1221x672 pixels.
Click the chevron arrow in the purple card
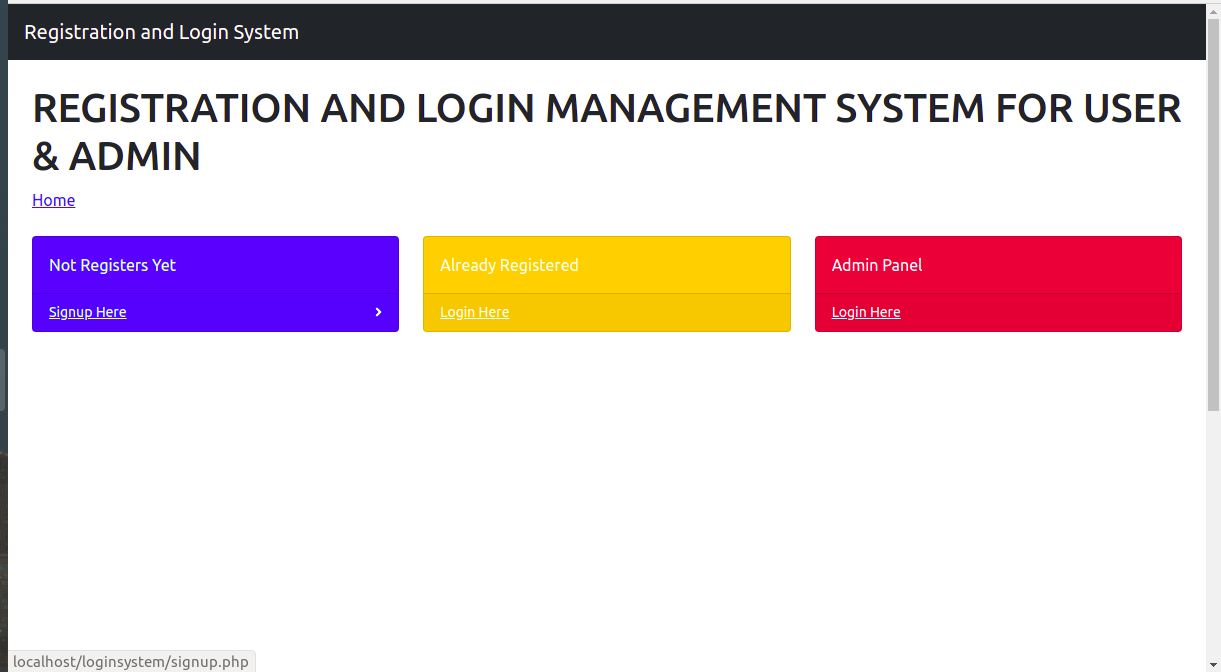point(378,312)
